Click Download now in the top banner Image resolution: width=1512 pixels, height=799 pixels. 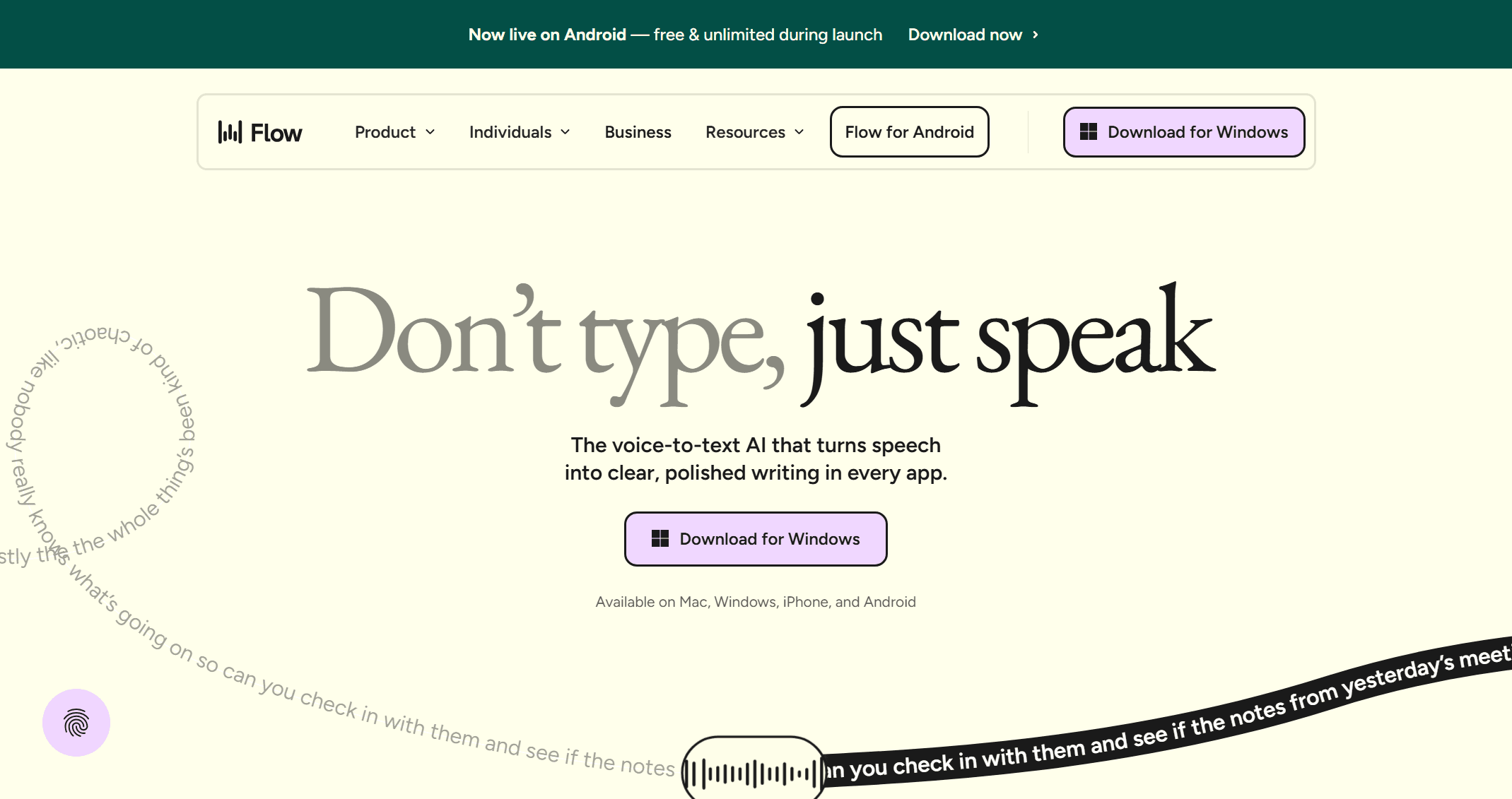965,35
